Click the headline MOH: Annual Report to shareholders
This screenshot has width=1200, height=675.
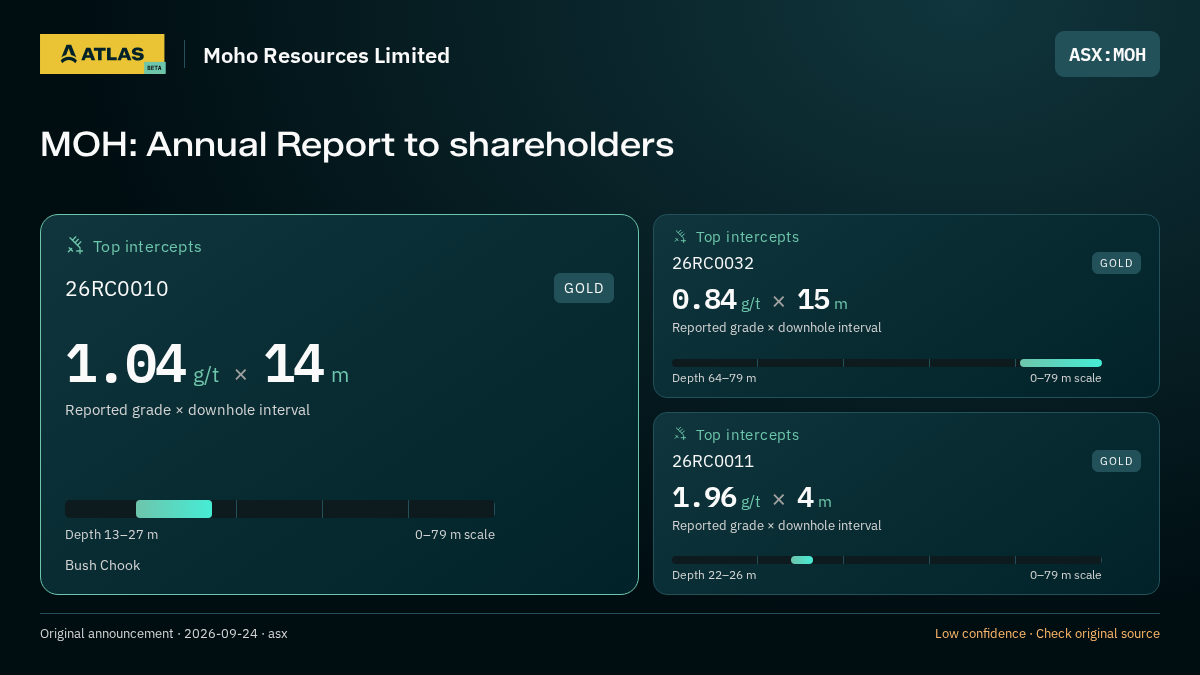pyautogui.click(x=357, y=144)
